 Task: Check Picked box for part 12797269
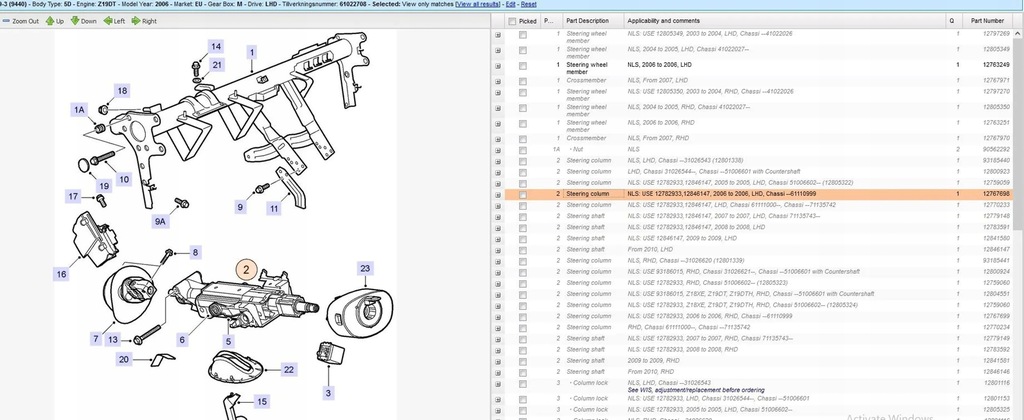click(x=522, y=35)
